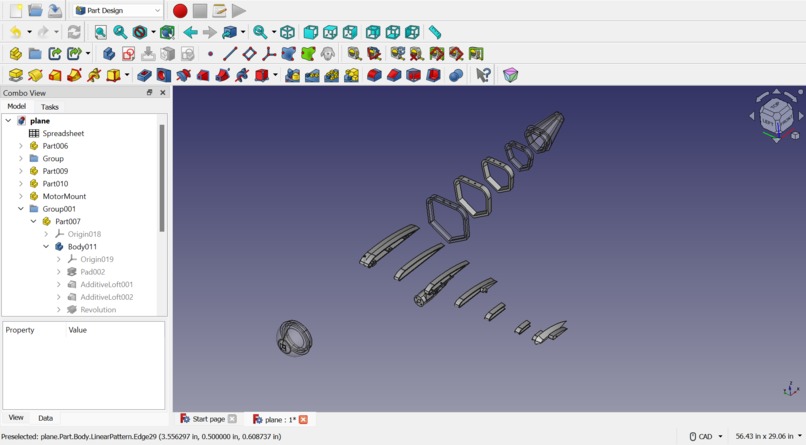Viewport: 806px width, 445px height.
Task: Toggle the bounding box selection icon
Action: [167, 32]
